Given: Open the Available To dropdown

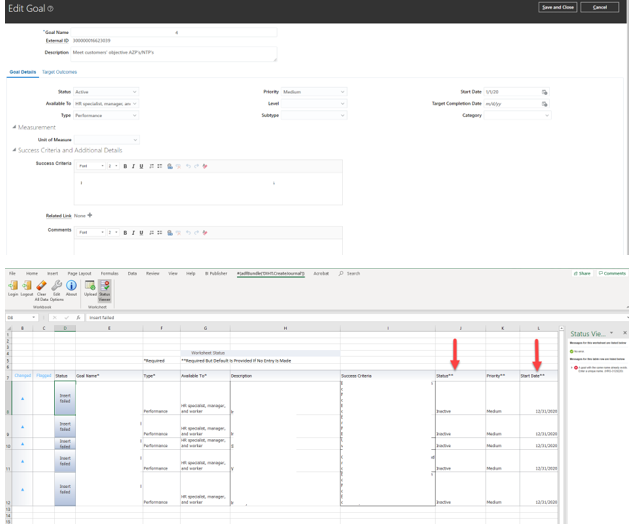Looking at the screenshot, I should (x=107, y=104).
